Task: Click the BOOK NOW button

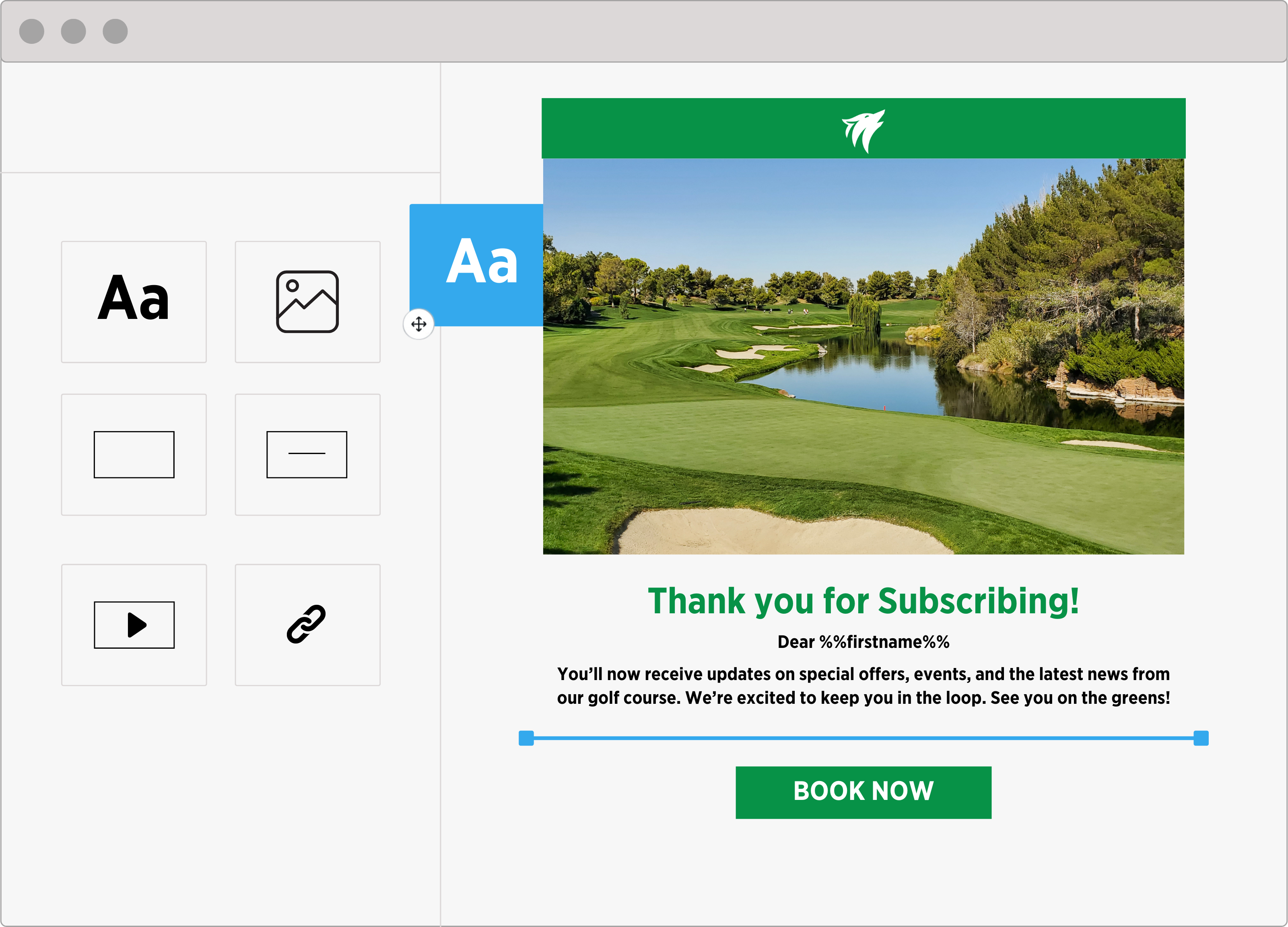Action: [864, 792]
